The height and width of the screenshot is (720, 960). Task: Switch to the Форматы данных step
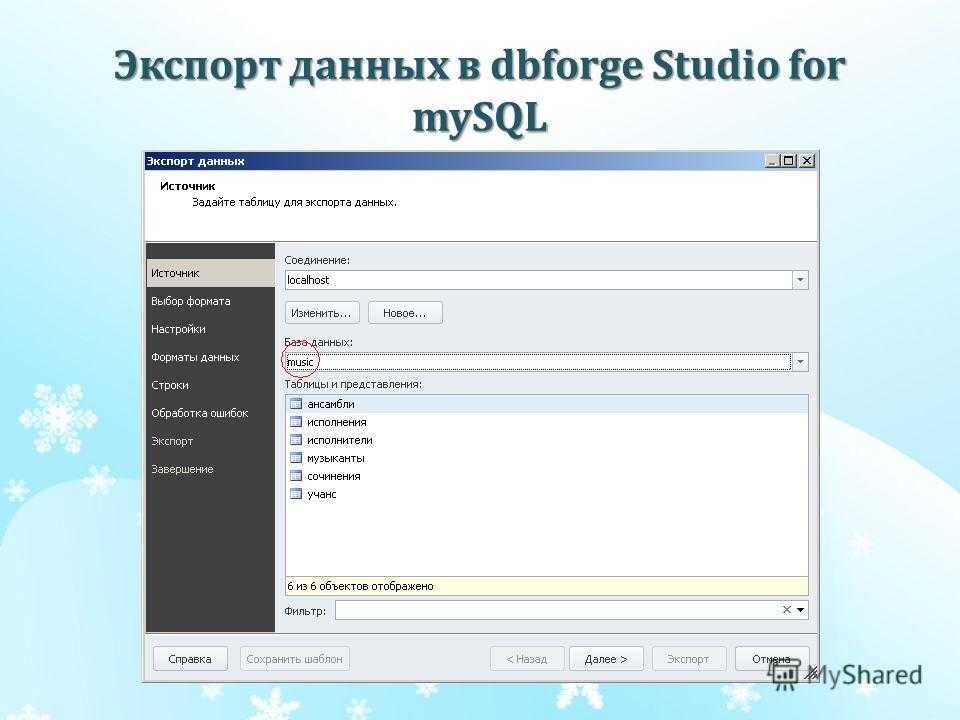pos(211,357)
